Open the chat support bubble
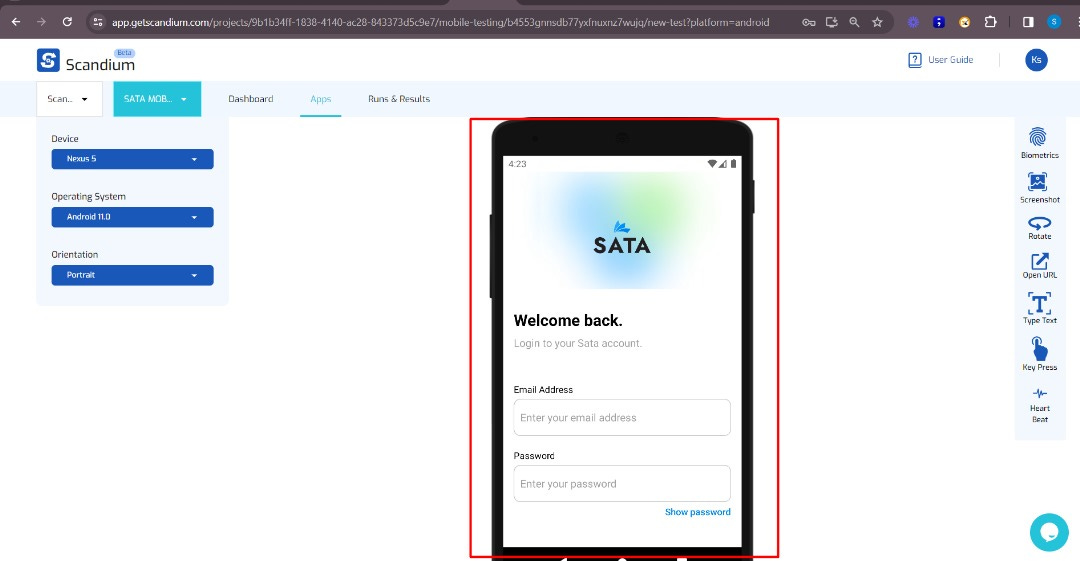 pos(1048,532)
